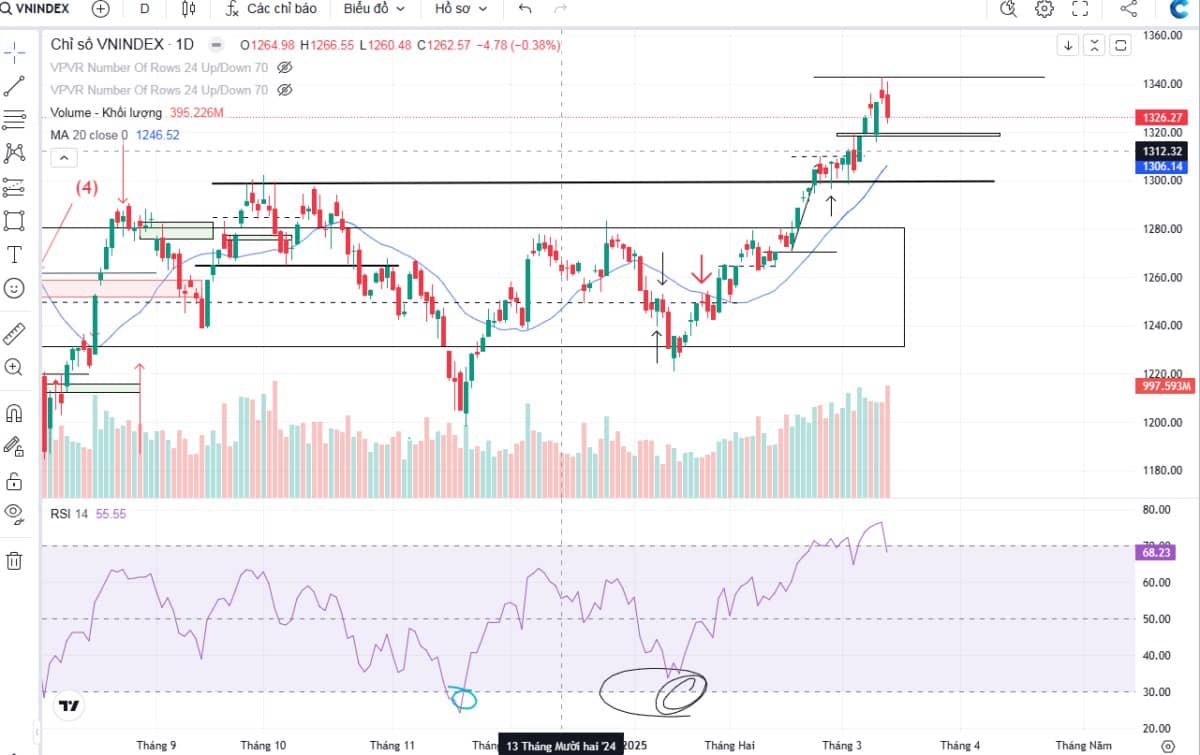Open the pattern drawing tools

14,153
